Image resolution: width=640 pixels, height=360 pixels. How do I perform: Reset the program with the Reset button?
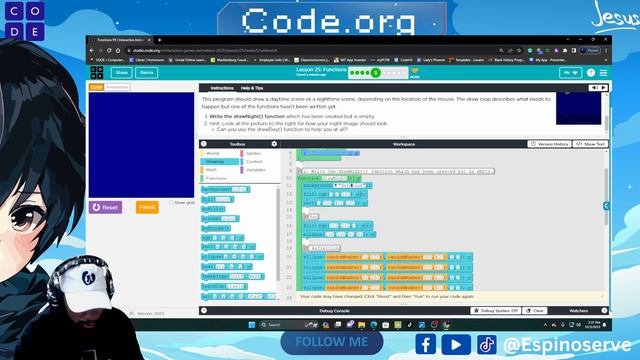pyautogui.click(x=105, y=207)
